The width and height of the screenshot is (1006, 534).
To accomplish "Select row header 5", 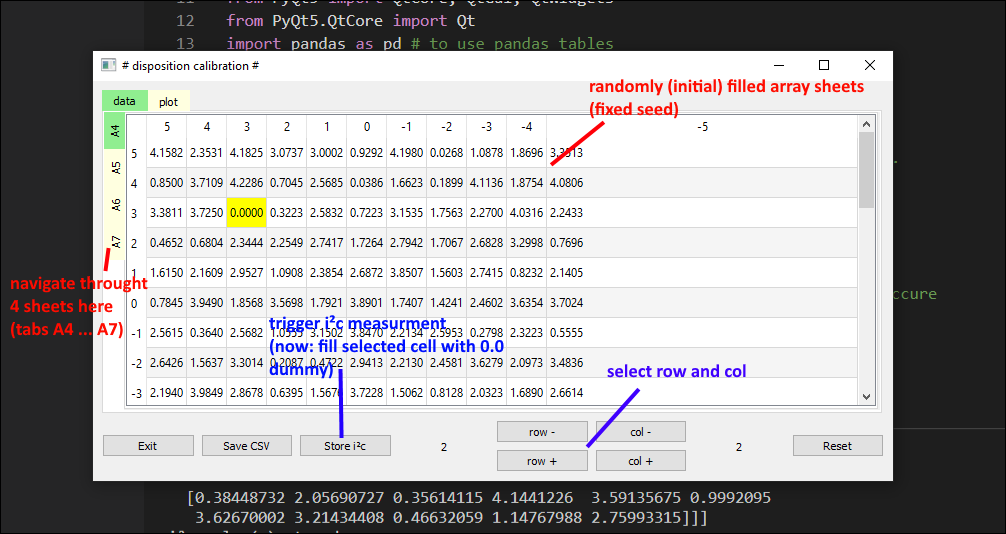I will coord(136,153).
